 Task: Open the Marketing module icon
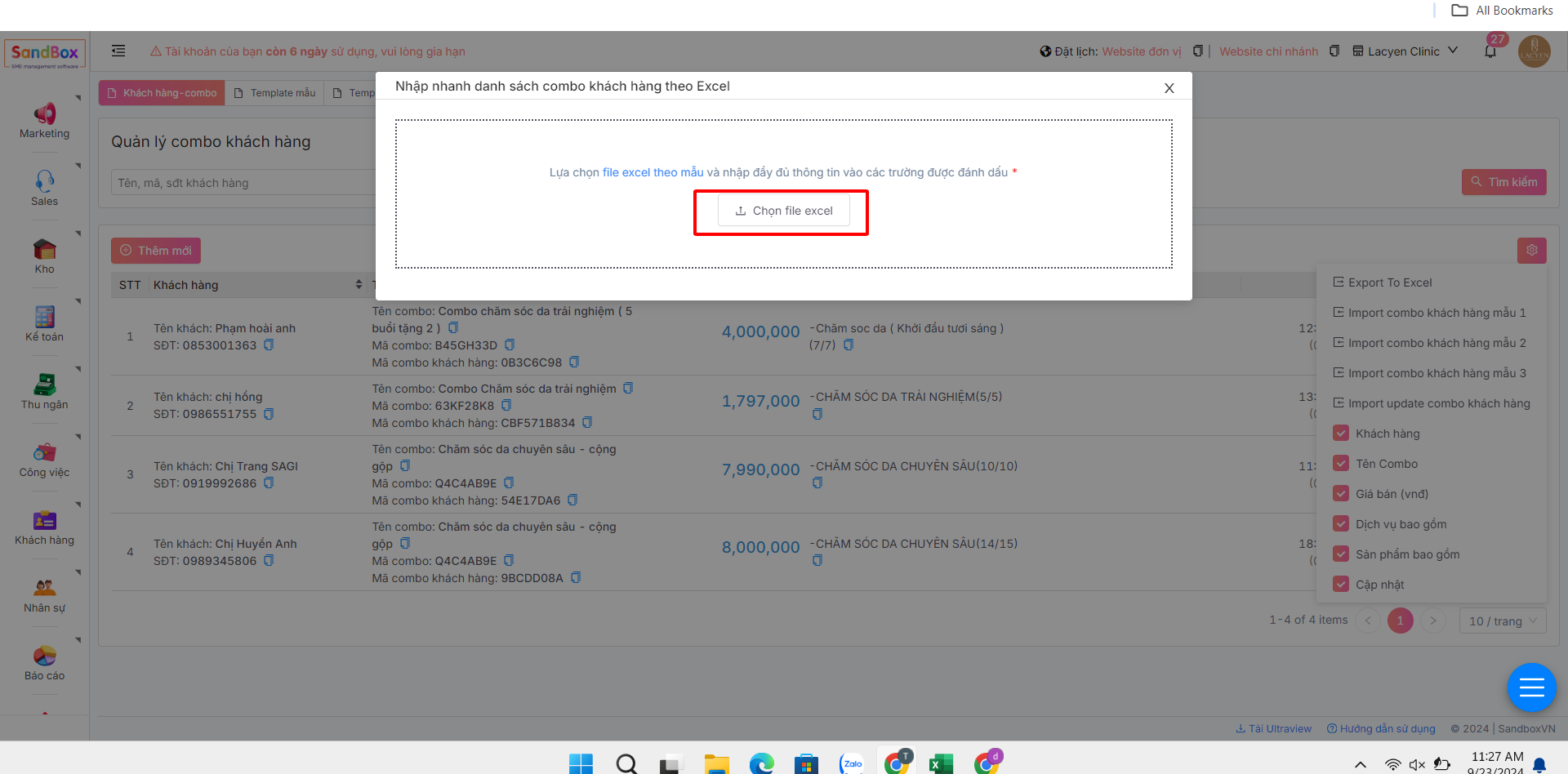[44, 114]
